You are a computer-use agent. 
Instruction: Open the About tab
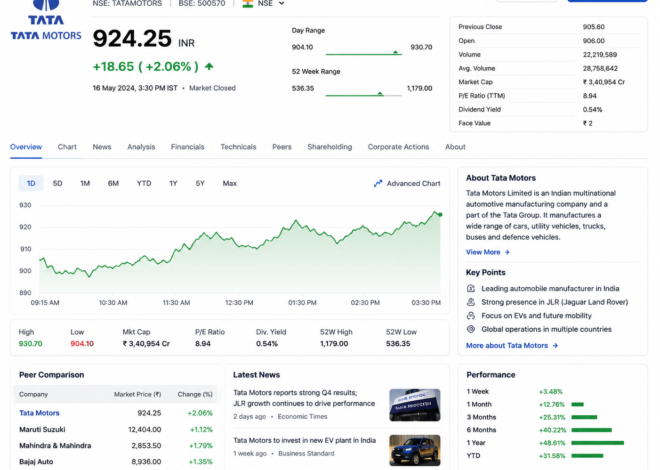pos(455,147)
